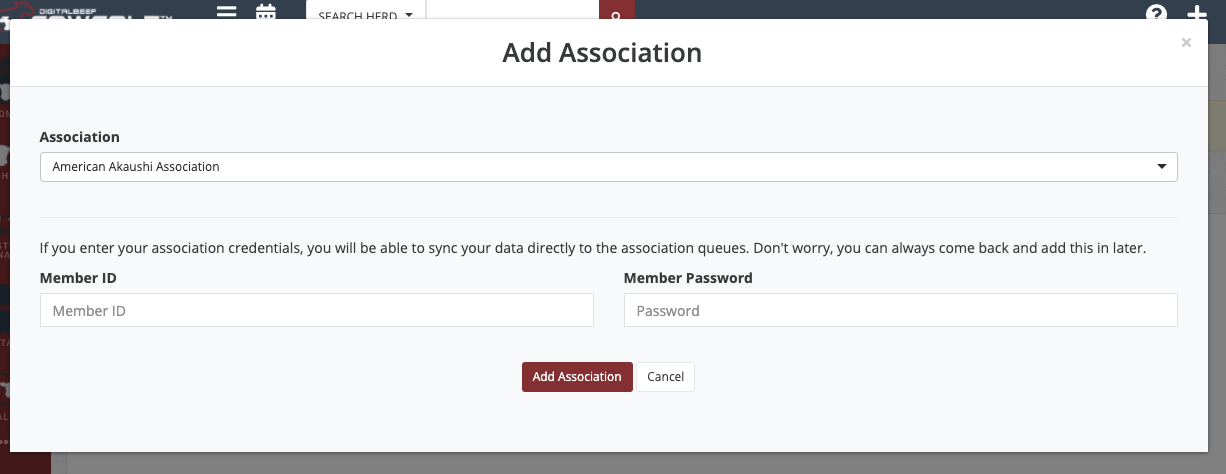The width and height of the screenshot is (1226, 474).
Task: Click the Association dropdown caret arrow
Action: tap(1161, 167)
